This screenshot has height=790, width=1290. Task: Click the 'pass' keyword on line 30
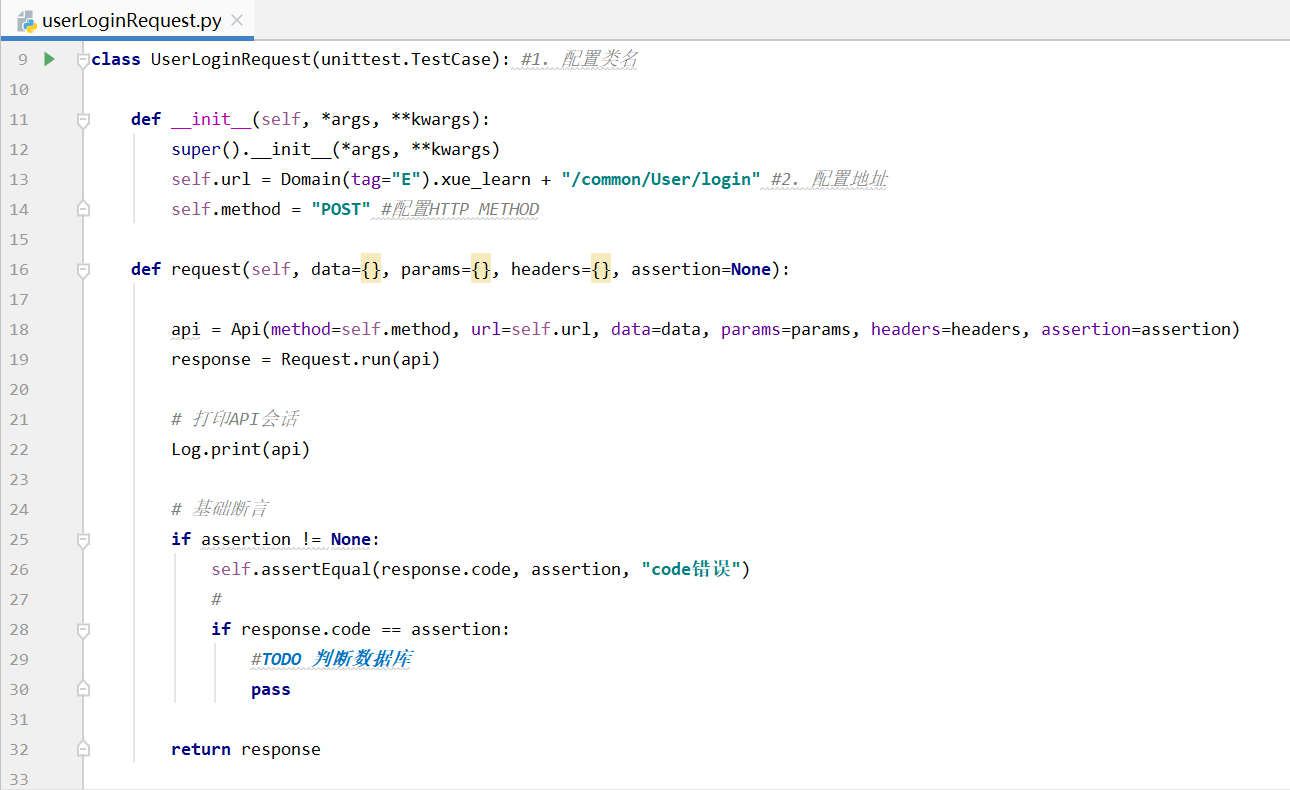[x=271, y=689]
